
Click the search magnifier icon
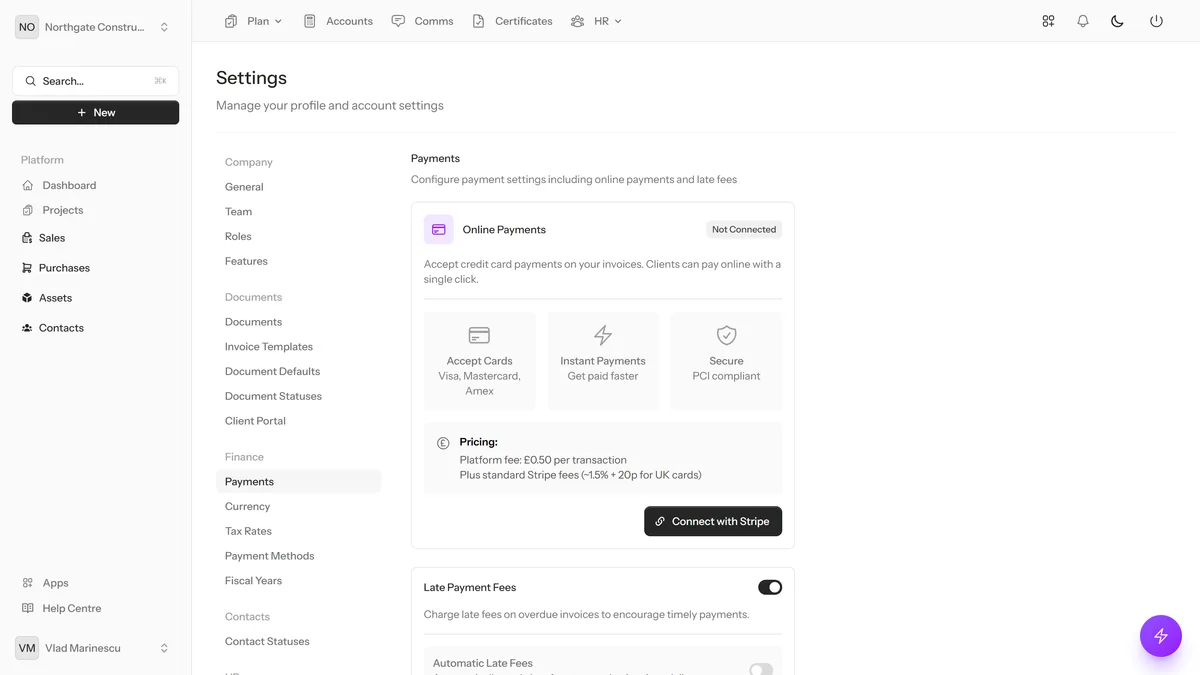coord(31,81)
